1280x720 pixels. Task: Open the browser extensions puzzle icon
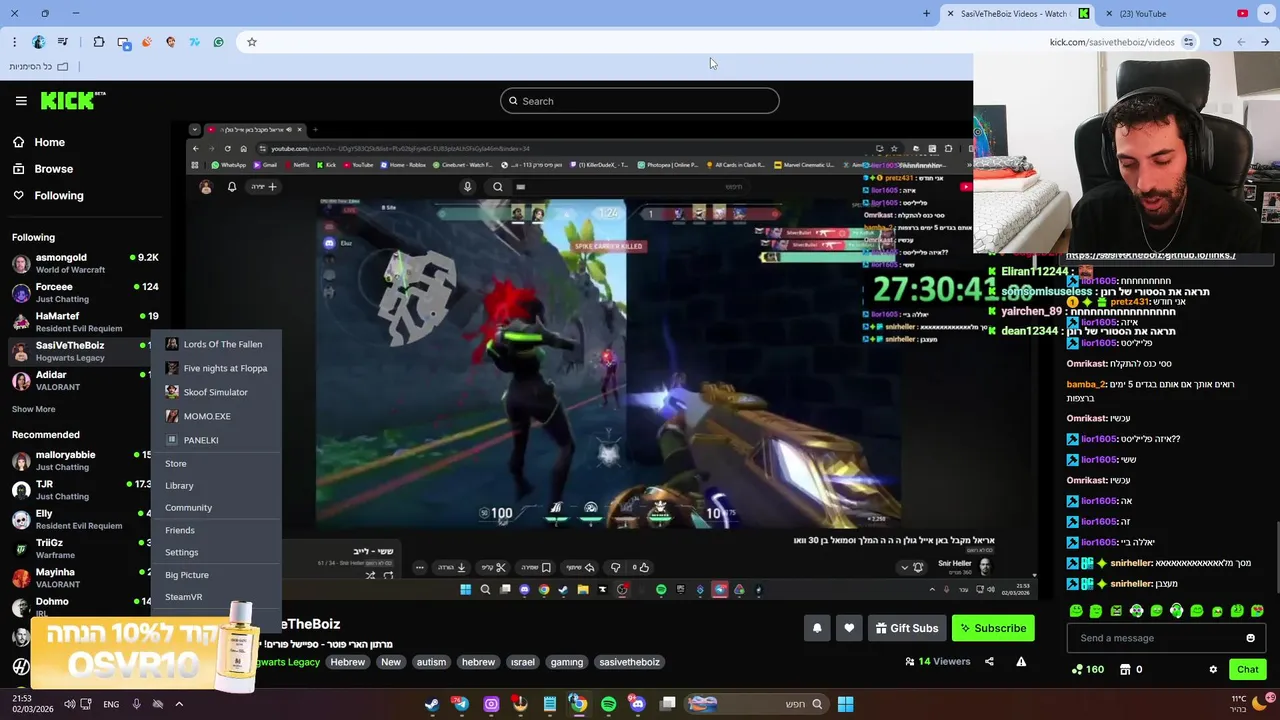pyautogui.click(x=99, y=42)
